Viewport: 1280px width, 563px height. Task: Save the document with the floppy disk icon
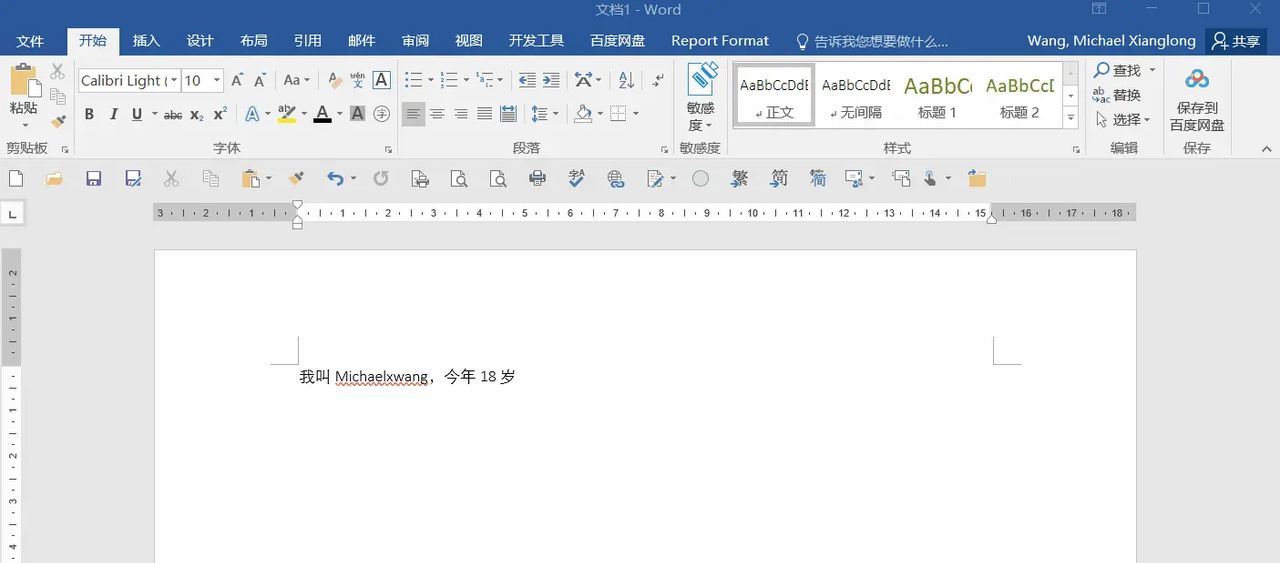94,178
